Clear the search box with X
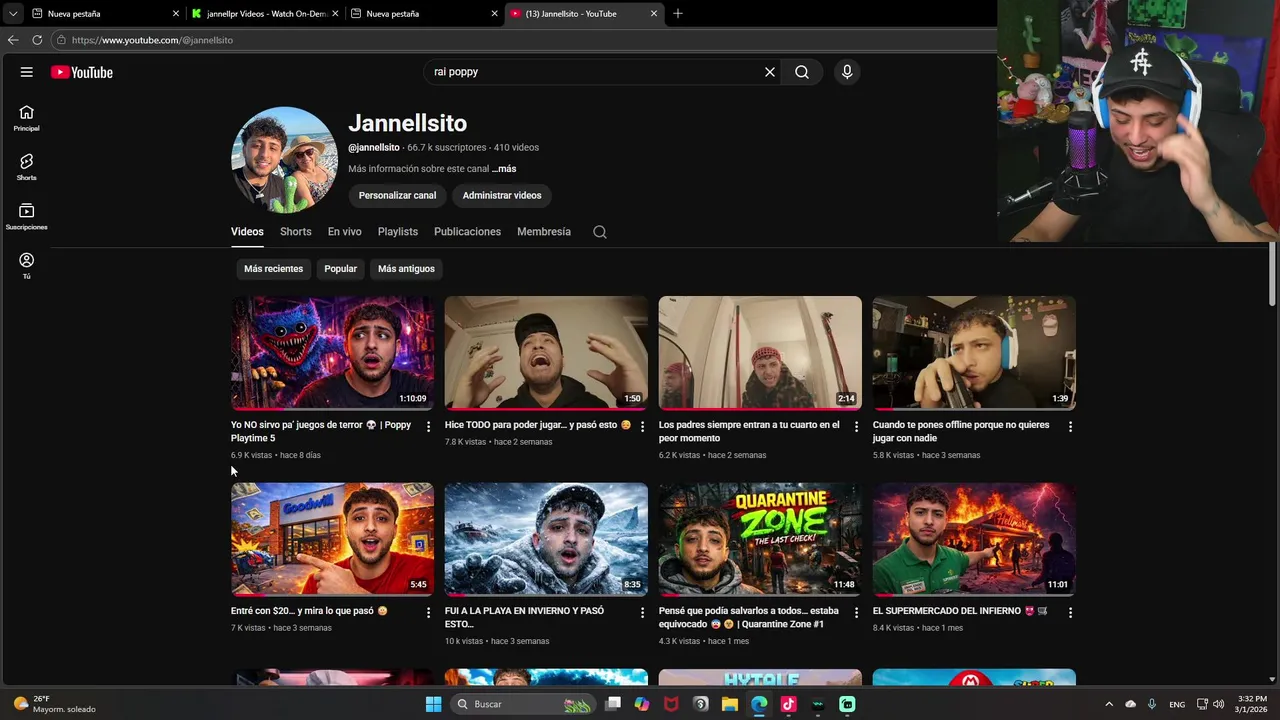The image size is (1280, 720). tap(770, 72)
